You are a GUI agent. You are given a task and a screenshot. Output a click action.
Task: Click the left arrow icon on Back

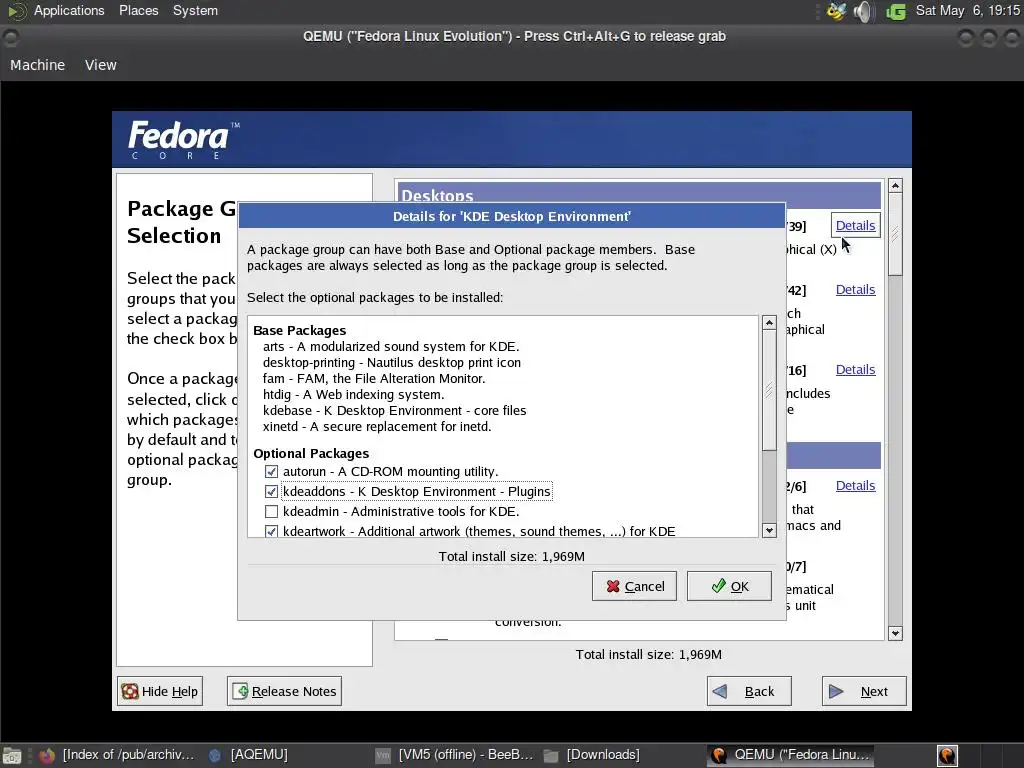point(720,691)
